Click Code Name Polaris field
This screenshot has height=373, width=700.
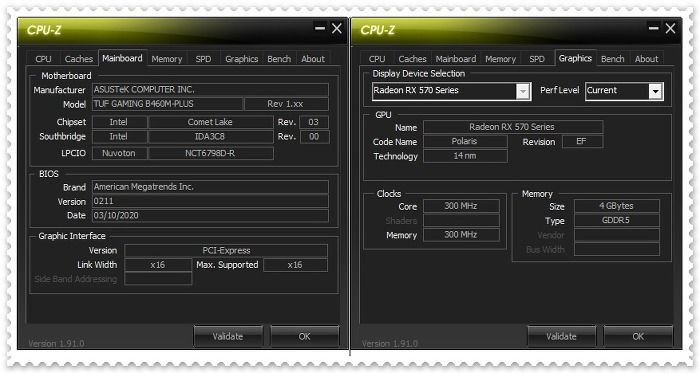click(x=465, y=141)
